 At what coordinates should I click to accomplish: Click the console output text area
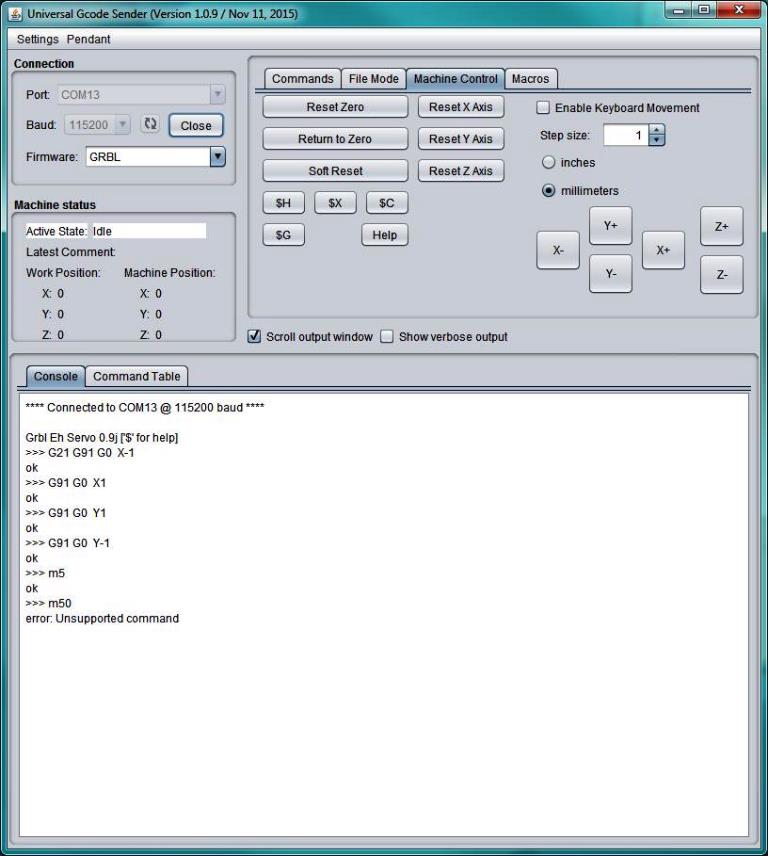[x=384, y=615]
